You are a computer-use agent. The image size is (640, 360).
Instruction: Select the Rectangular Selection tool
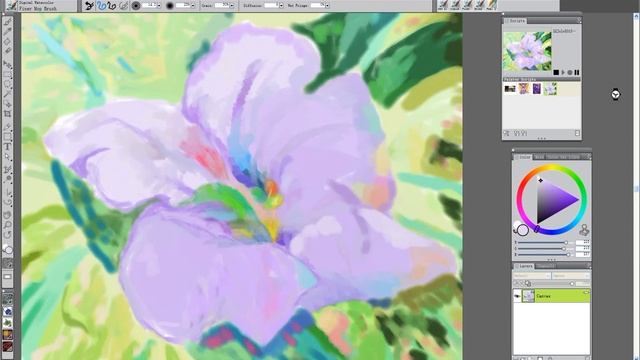[7, 75]
